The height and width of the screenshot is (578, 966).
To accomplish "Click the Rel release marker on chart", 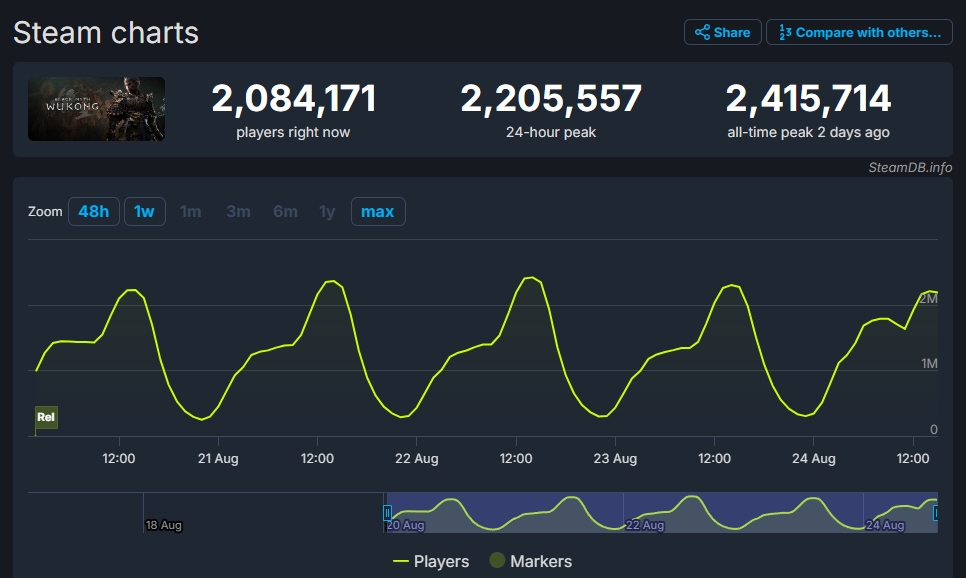I will coord(46,417).
